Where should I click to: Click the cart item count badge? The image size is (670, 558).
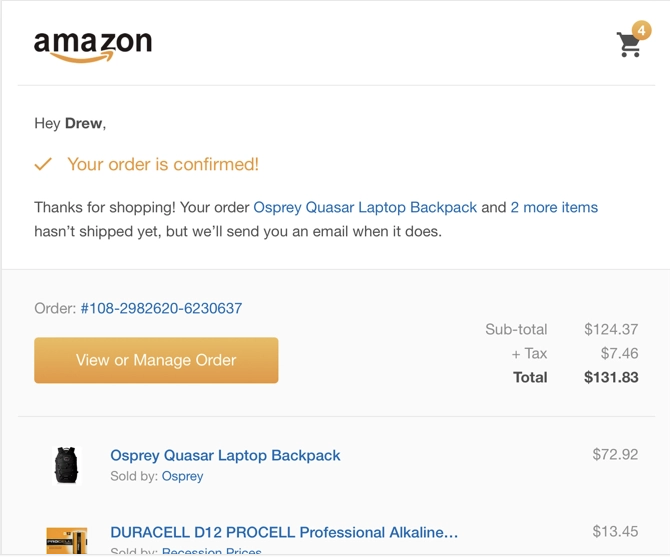coord(641,31)
